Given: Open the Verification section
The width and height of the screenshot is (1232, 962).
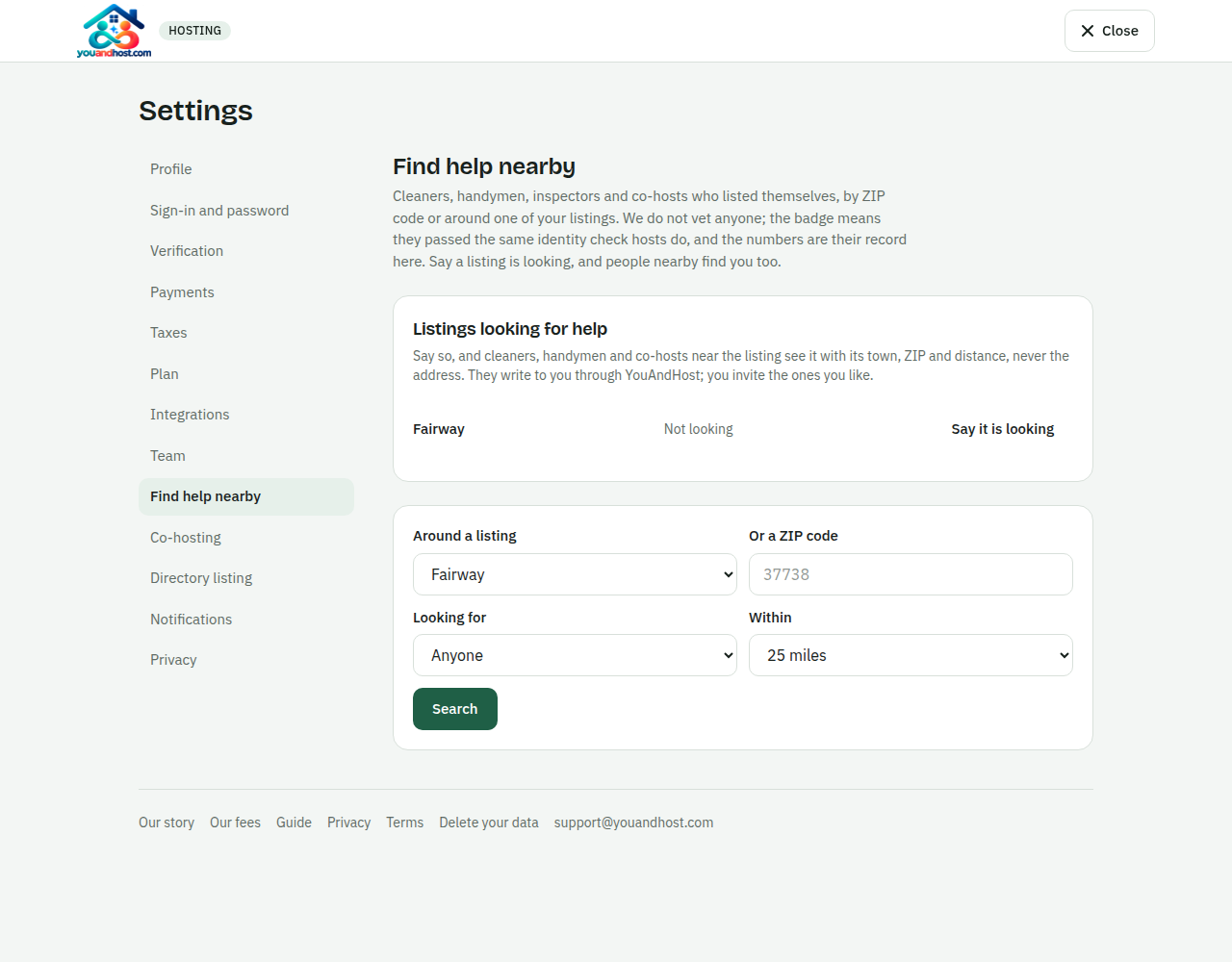Looking at the screenshot, I should (246, 251).
